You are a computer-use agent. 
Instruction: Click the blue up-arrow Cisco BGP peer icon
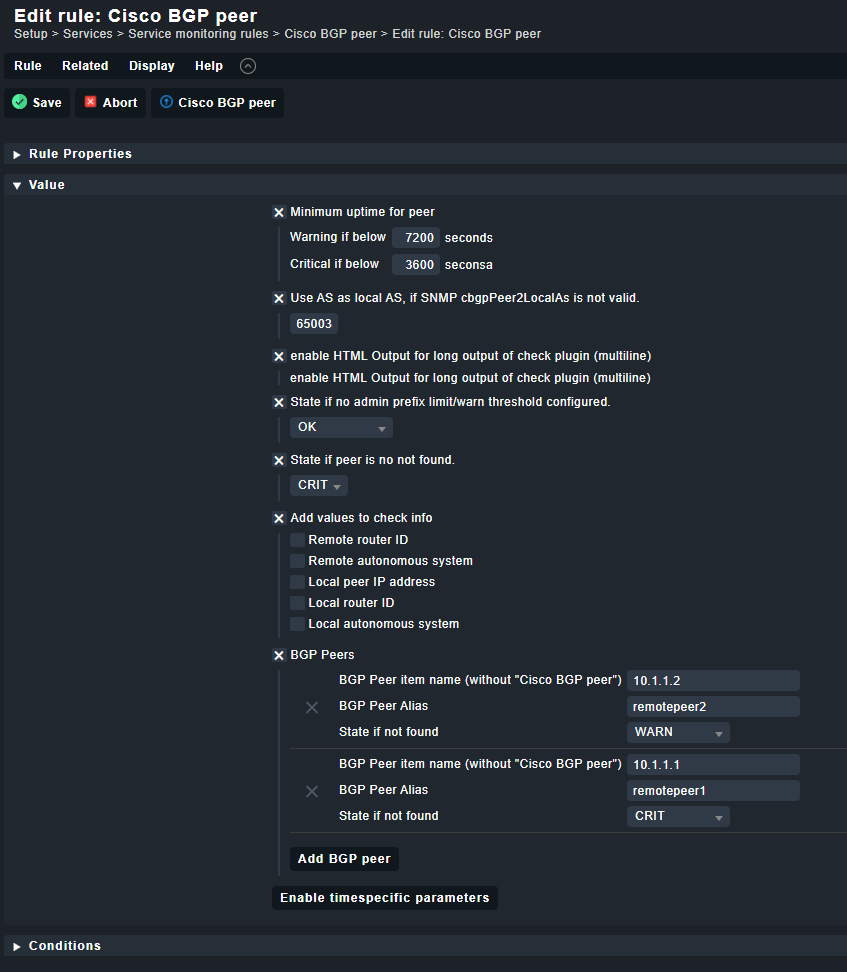pyautogui.click(x=166, y=102)
